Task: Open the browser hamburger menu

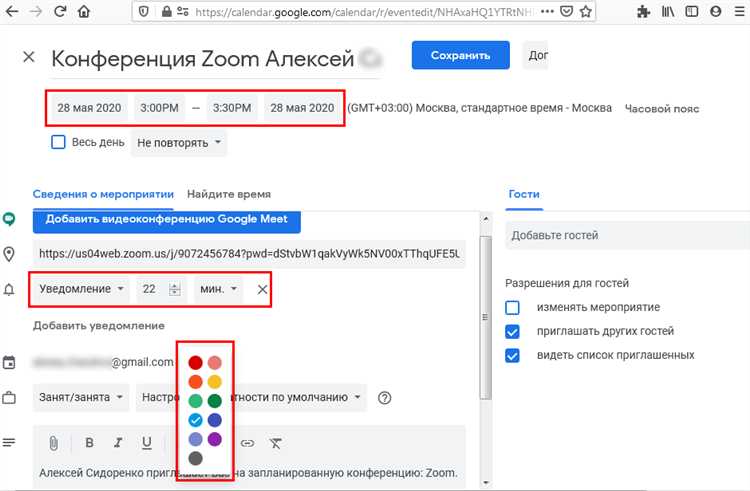Action: [739, 11]
